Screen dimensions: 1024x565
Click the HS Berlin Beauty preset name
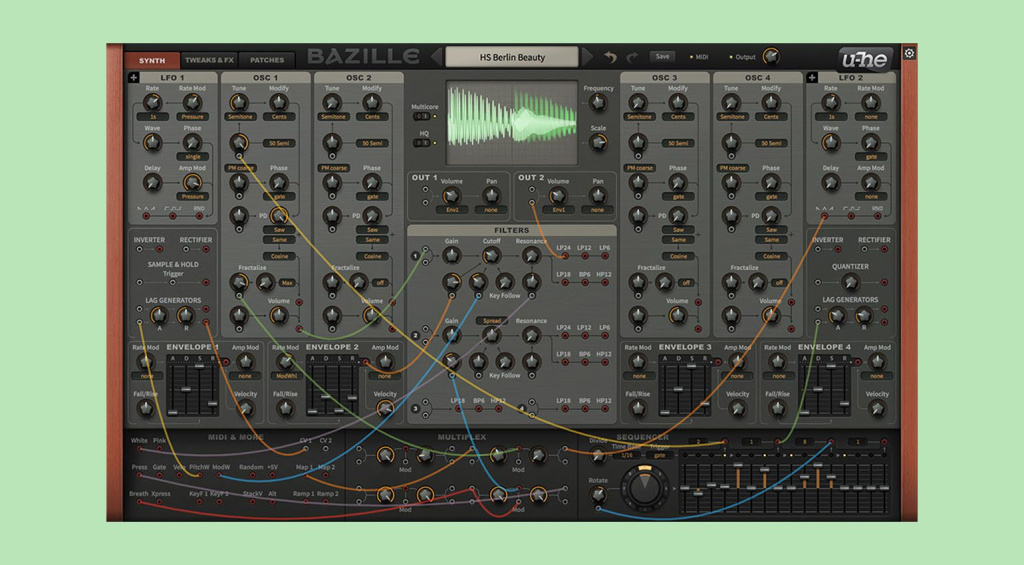click(512, 57)
